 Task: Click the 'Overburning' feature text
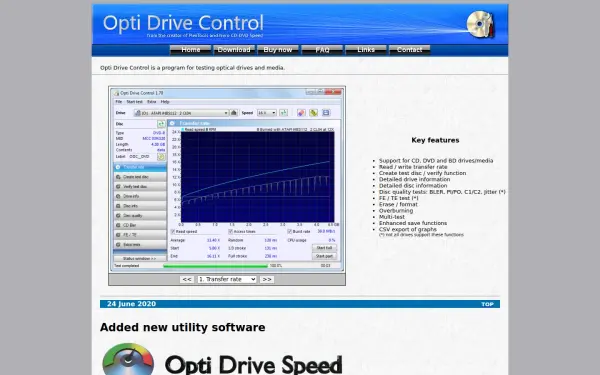[x=396, y=210]
